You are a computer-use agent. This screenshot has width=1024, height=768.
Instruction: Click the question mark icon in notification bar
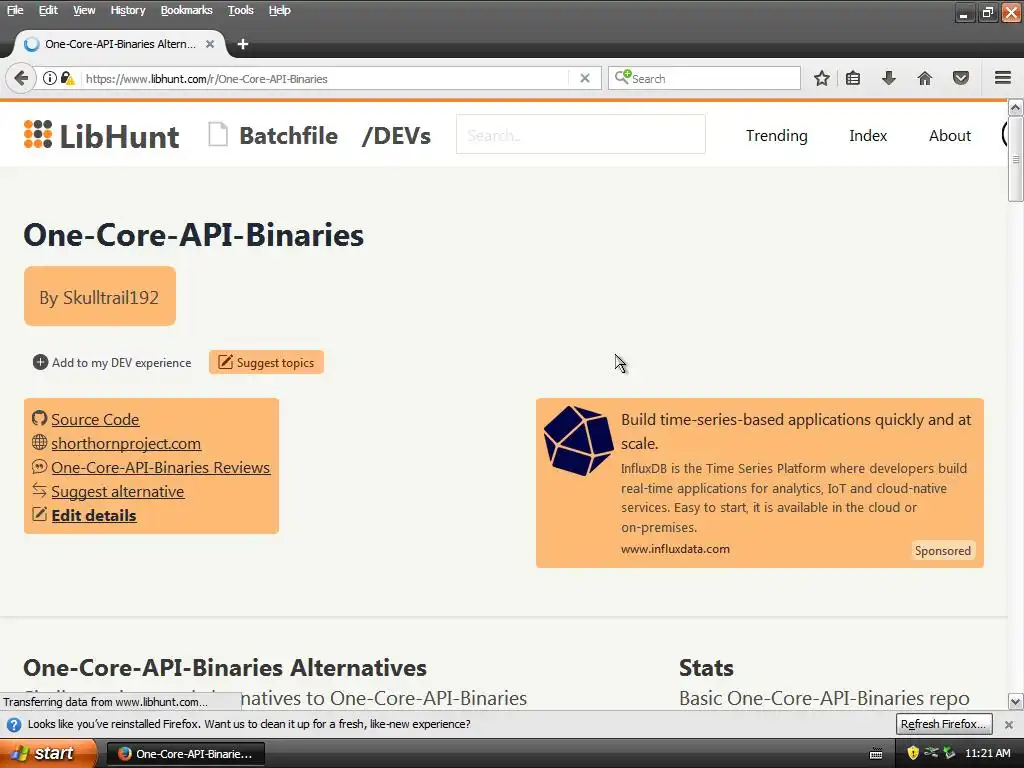click(x=14, y=724)
